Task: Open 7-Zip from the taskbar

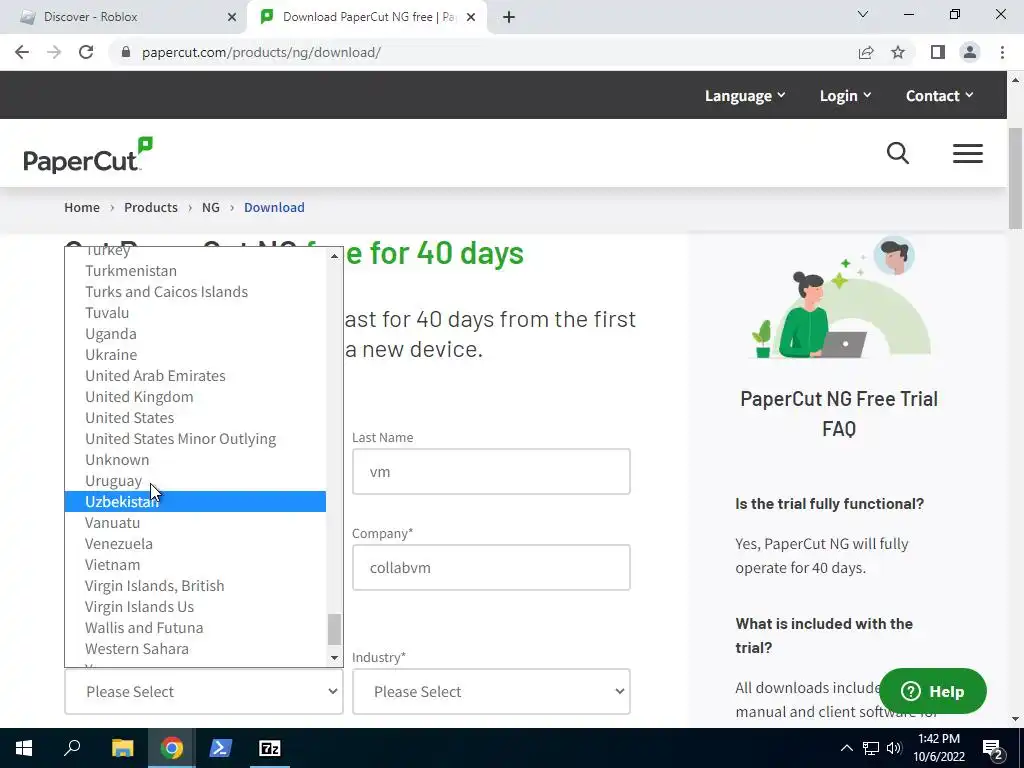Action: [270, 748]
